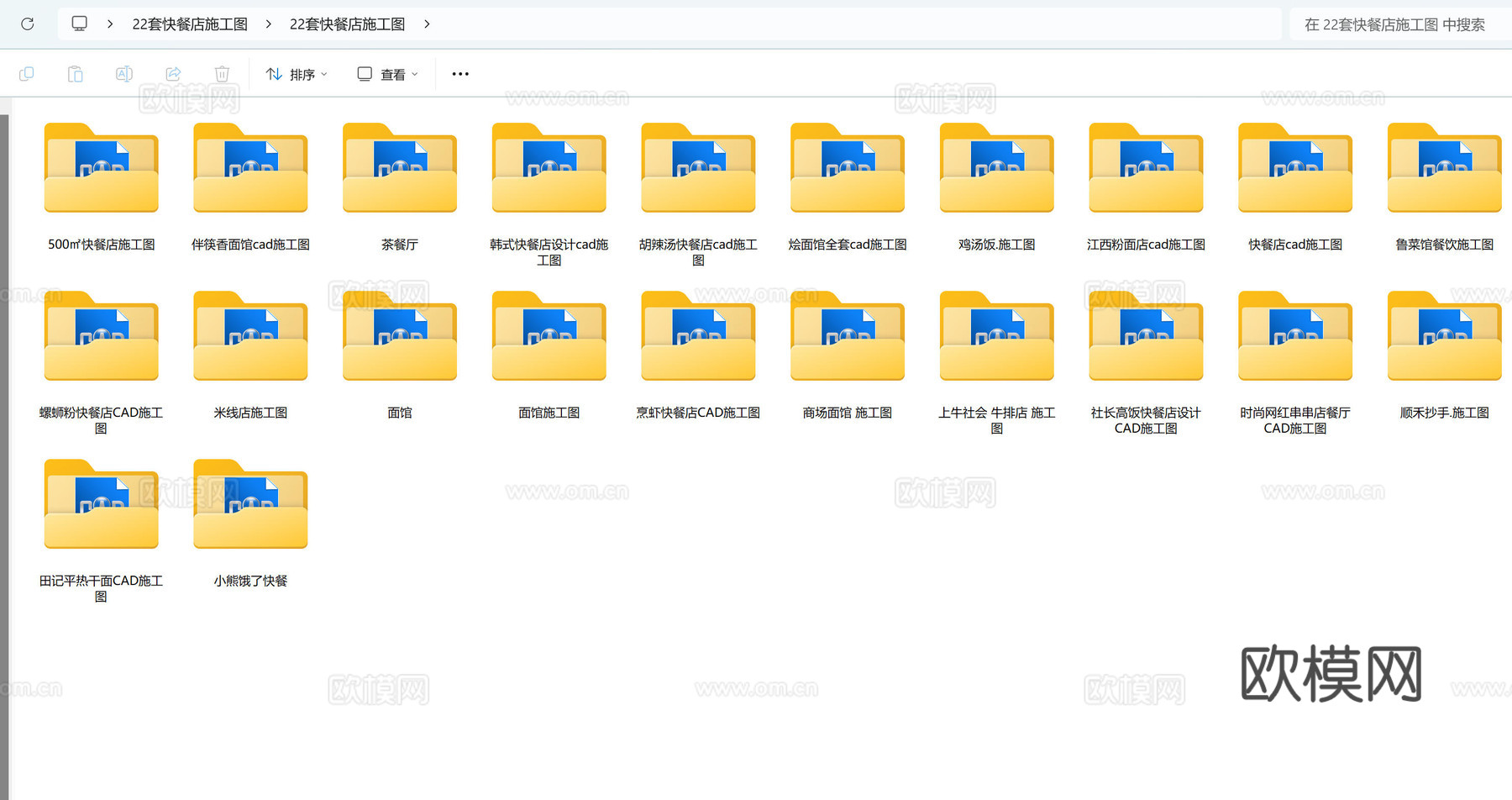
Task: Click last 22套快餐店施工图 breadcrumb segment
Action: (x=348, y=24)
